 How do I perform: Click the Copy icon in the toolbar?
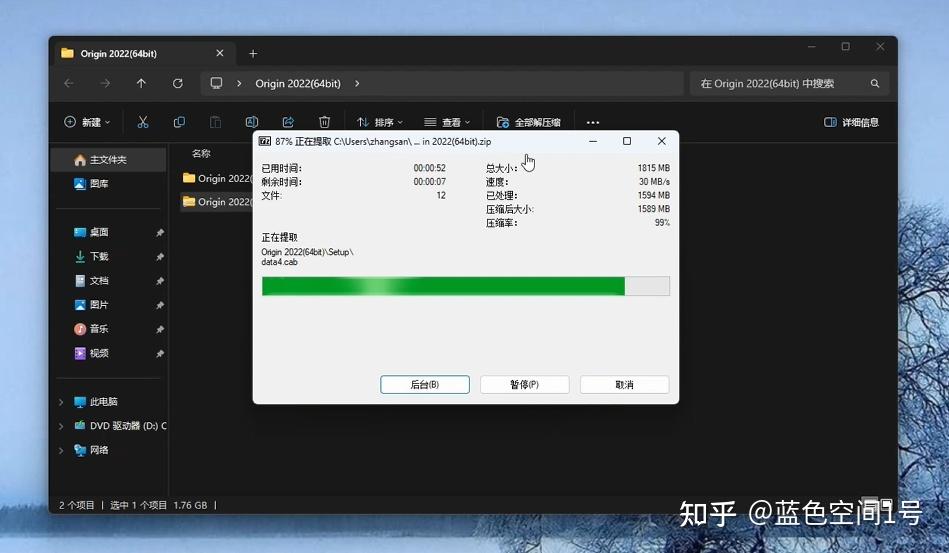[x=179, y=122]
